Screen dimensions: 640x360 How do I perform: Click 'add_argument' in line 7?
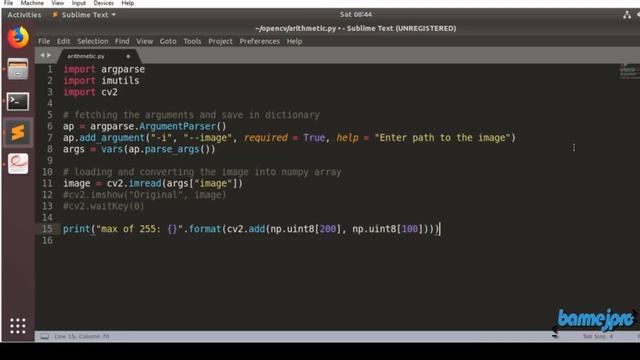tap(112, 138)
